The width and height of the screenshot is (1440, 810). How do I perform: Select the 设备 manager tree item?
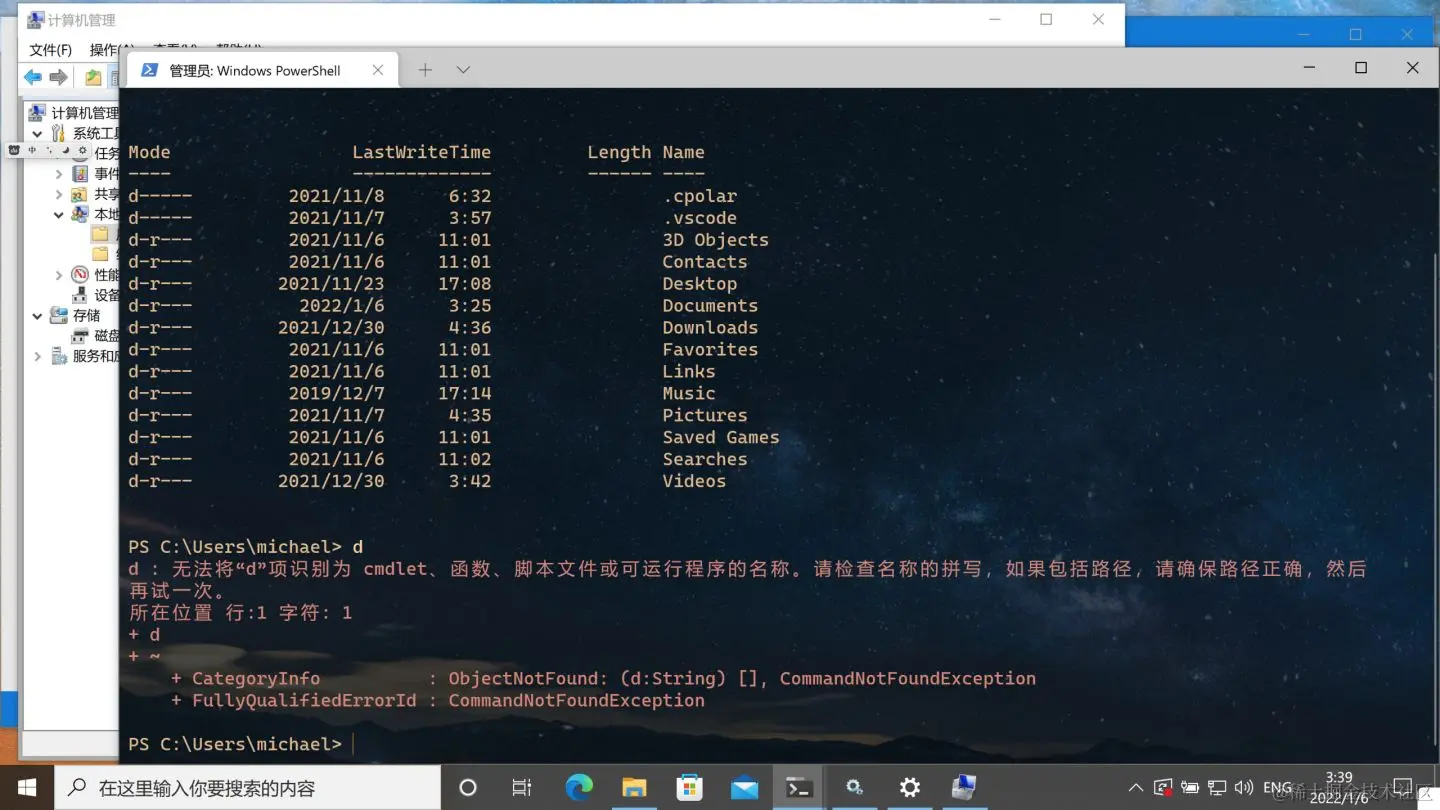click(96, 295)
